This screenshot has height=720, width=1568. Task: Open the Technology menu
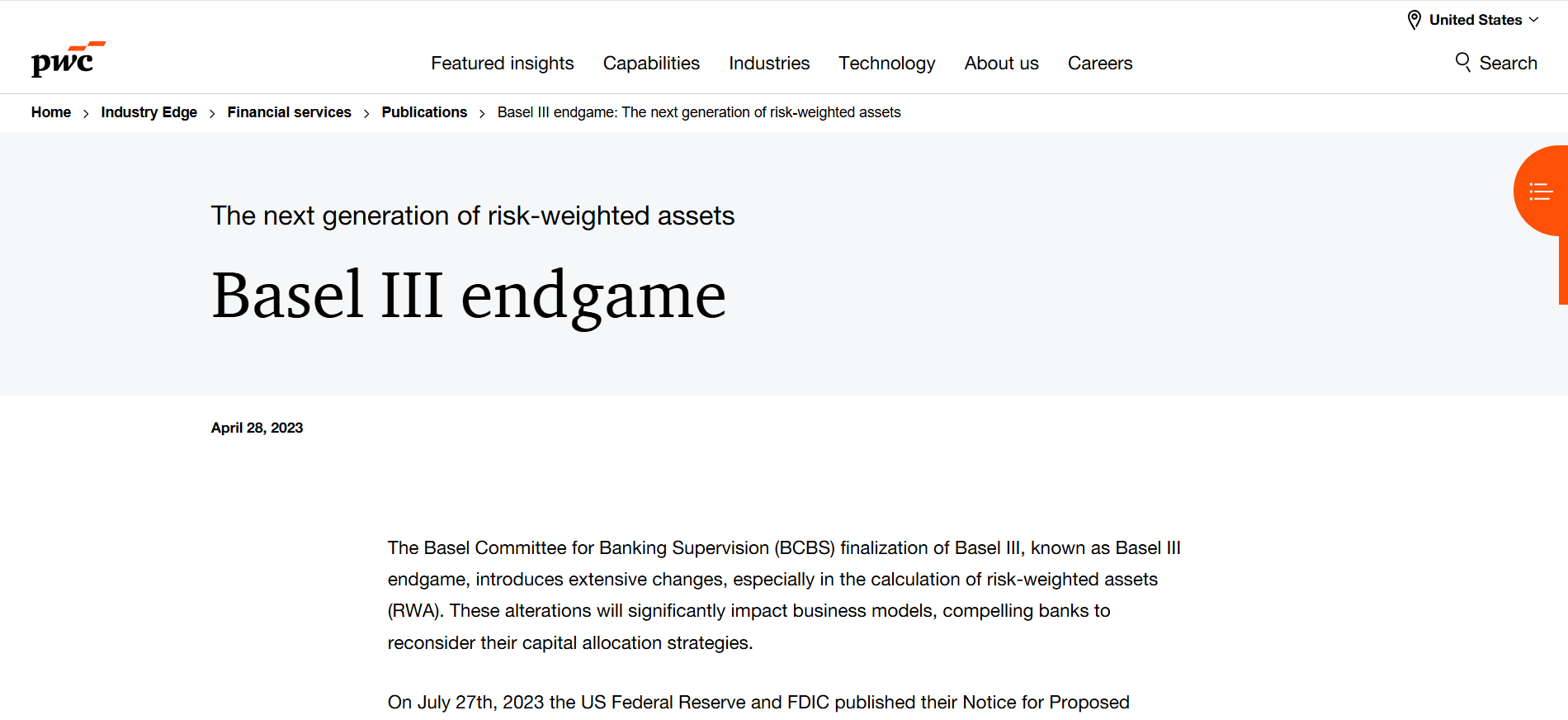[886, 63]
